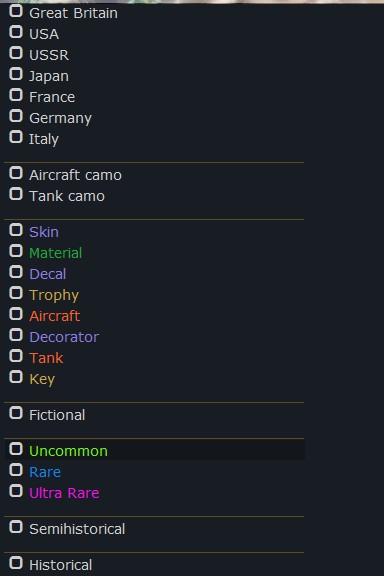Check the Great Britain filter checkbox
This screenshot has height=576, width=384.
point(16,11)
